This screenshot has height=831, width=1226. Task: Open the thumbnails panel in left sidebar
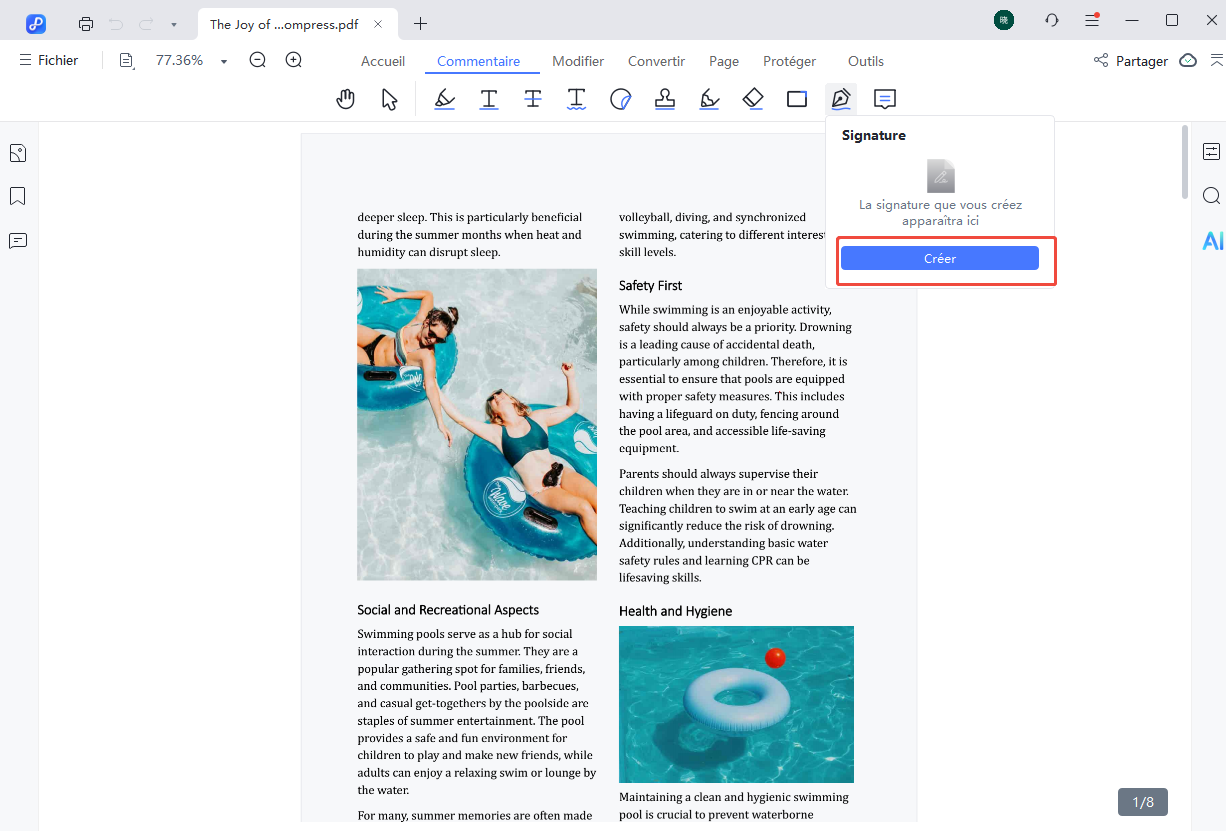pos(18,153)
